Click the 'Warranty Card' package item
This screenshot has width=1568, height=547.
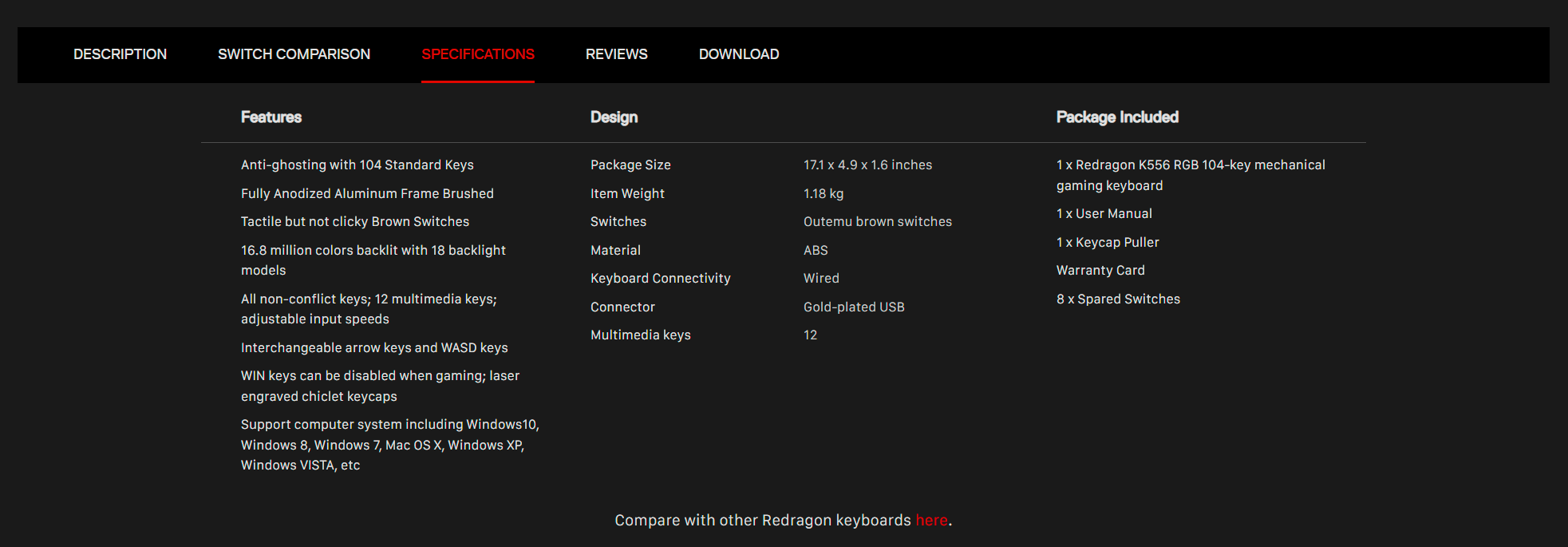1100,271
